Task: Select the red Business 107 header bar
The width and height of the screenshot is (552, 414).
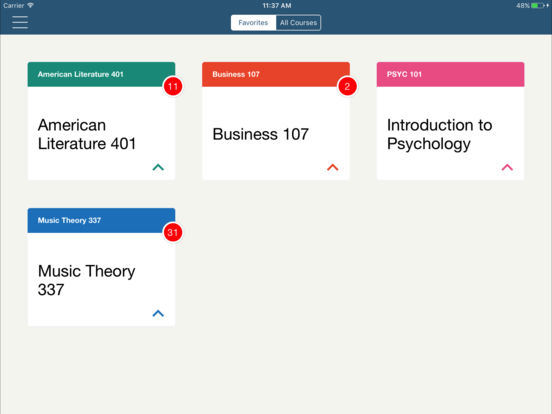Action: coord(276,74)
